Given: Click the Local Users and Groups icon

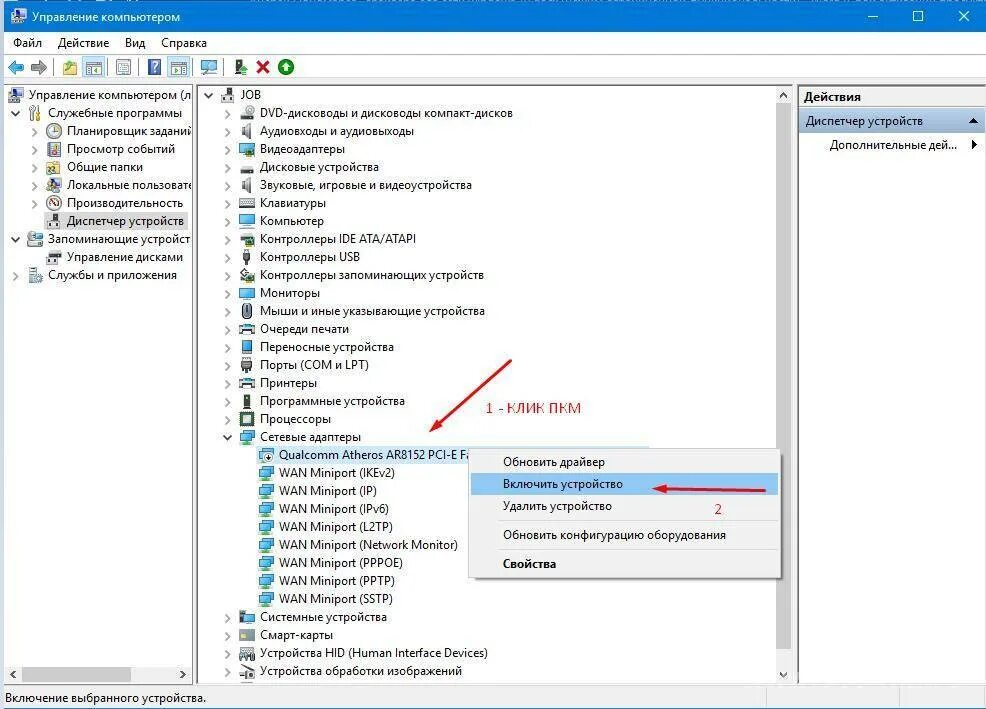Looking at the screenshot, I should coord(54,185).
